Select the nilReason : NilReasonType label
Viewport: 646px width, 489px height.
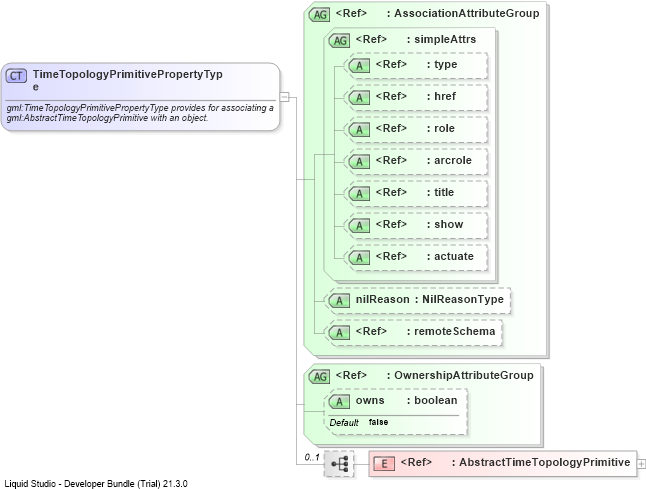click(430, 299)
